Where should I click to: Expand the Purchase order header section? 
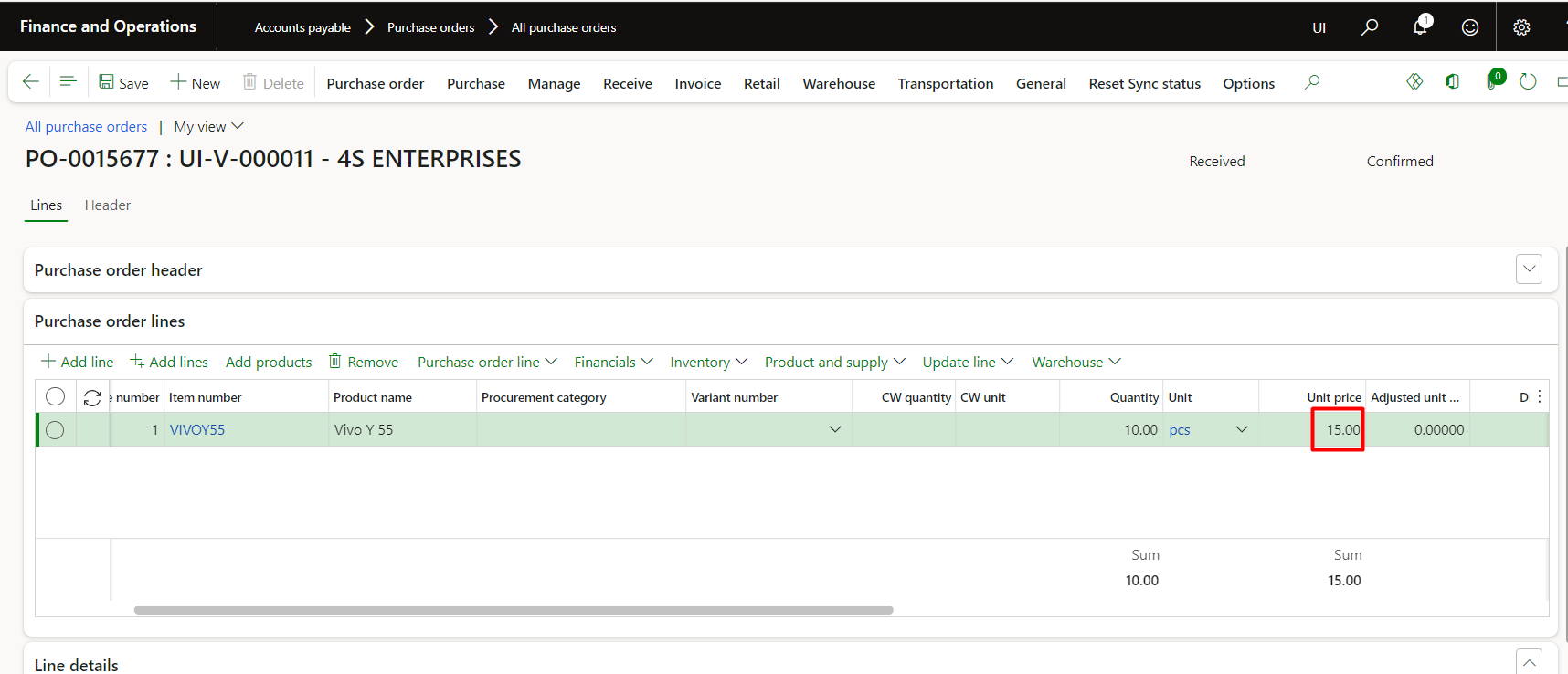[x=1529, y=269]
